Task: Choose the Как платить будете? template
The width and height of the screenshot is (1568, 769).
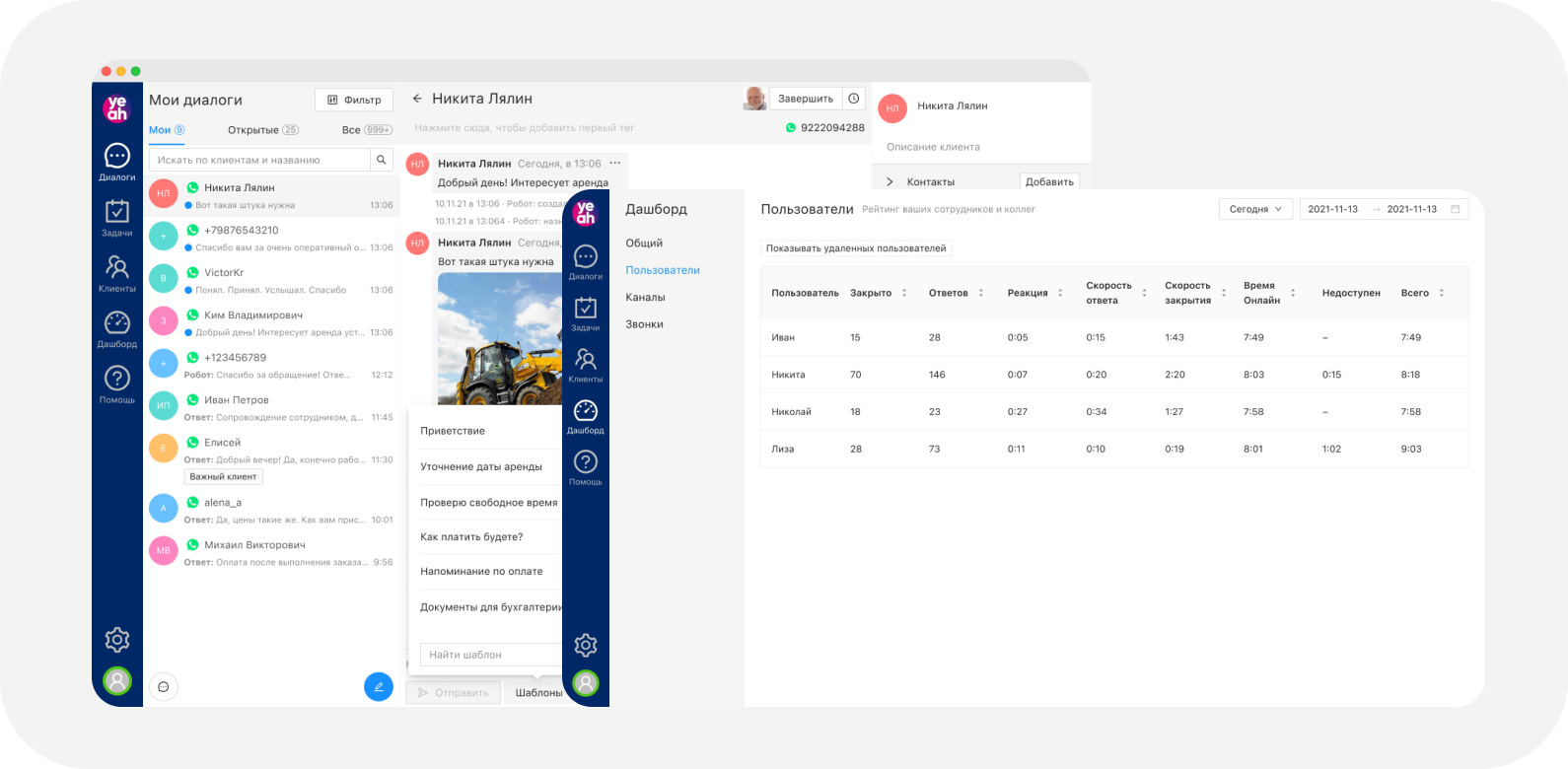Action: 471,537
